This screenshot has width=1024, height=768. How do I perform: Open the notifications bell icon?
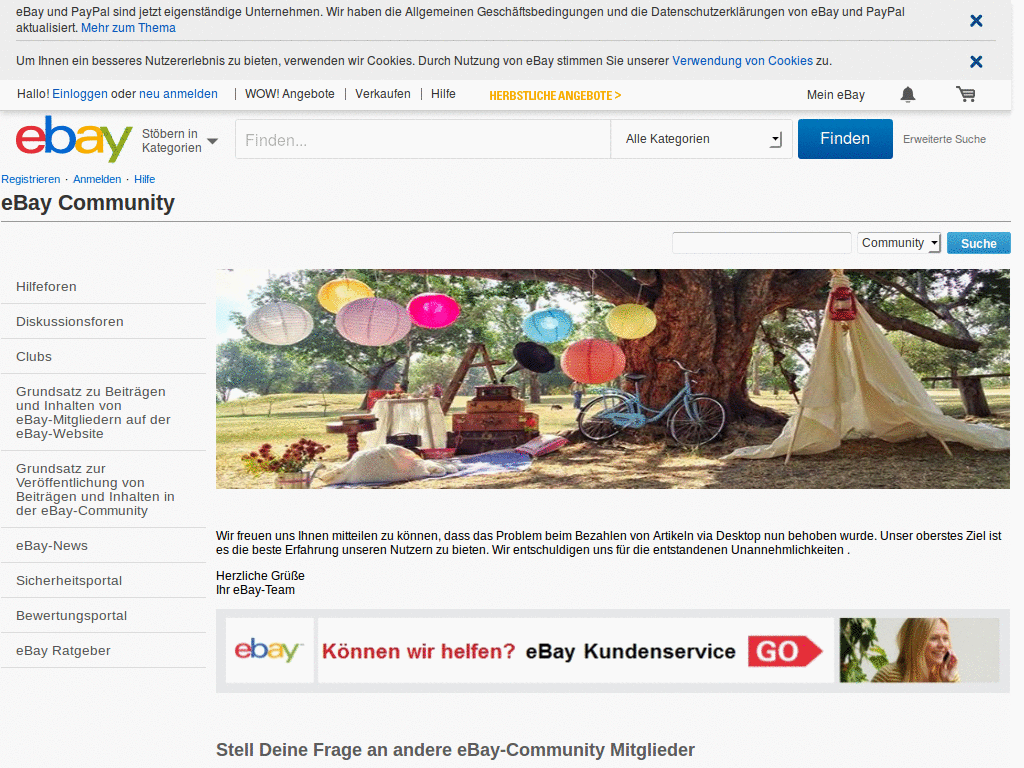click(x=908, y=95)
